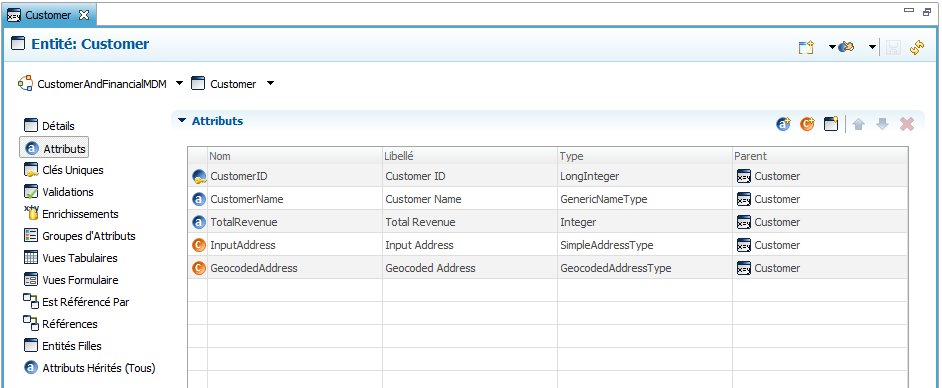Click the Groupes d'Attributs list icon
942x388 pixels.
31,235
